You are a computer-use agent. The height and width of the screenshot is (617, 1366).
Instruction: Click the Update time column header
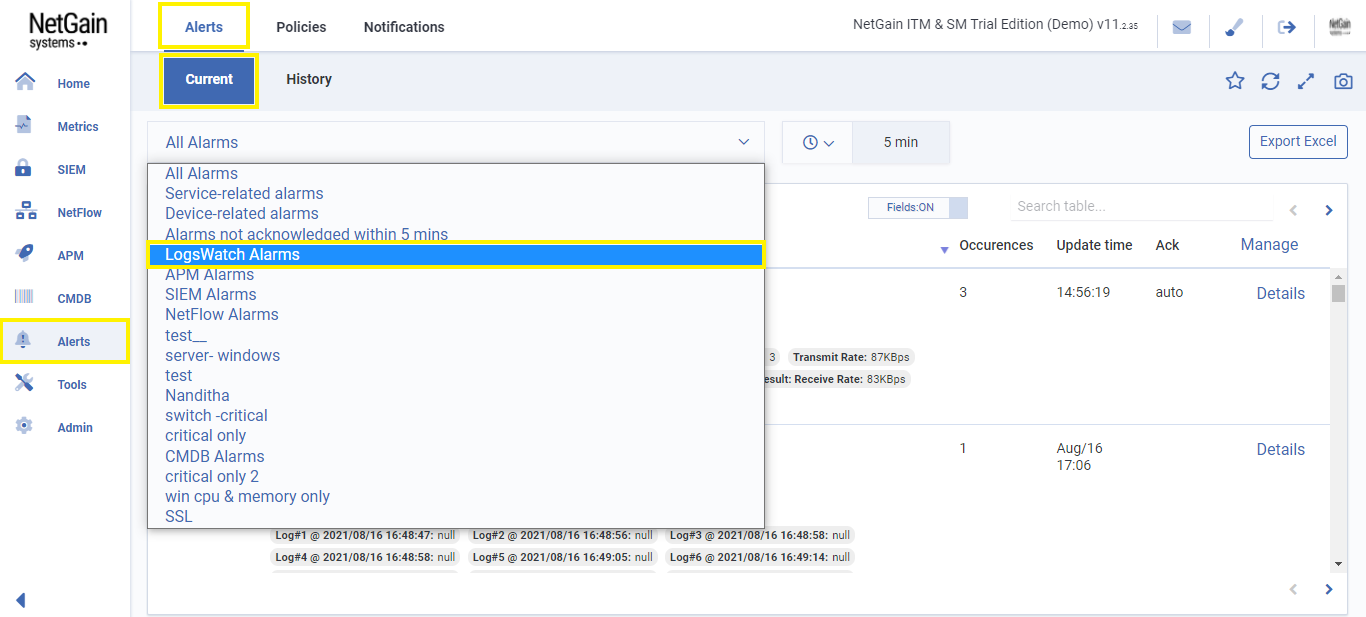click(x=1094, y=245)
